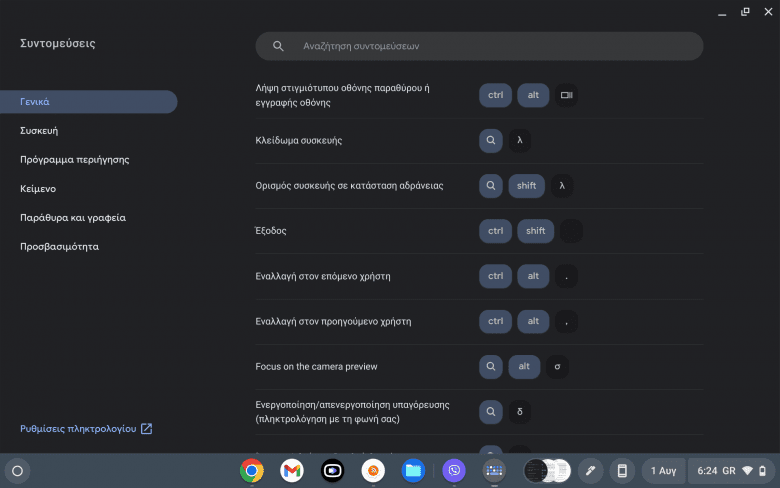Open the Κείμενο category

38,189
